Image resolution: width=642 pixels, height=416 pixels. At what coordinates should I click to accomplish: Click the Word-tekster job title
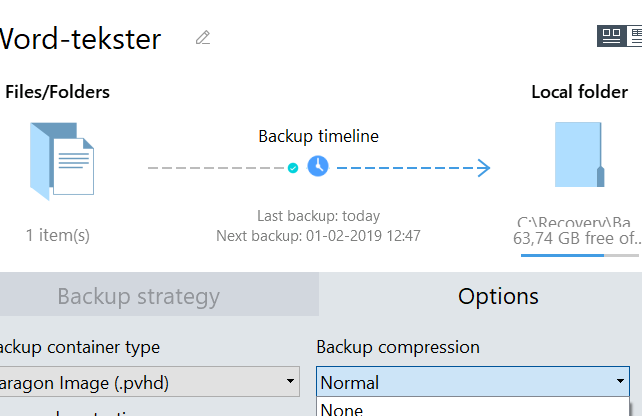[x=80, y=38]
